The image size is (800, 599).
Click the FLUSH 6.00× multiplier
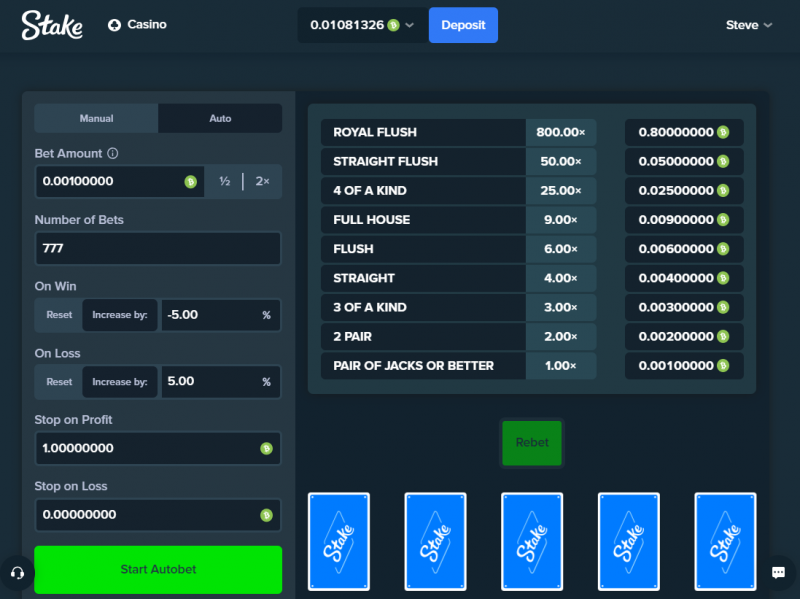[561, 249]
